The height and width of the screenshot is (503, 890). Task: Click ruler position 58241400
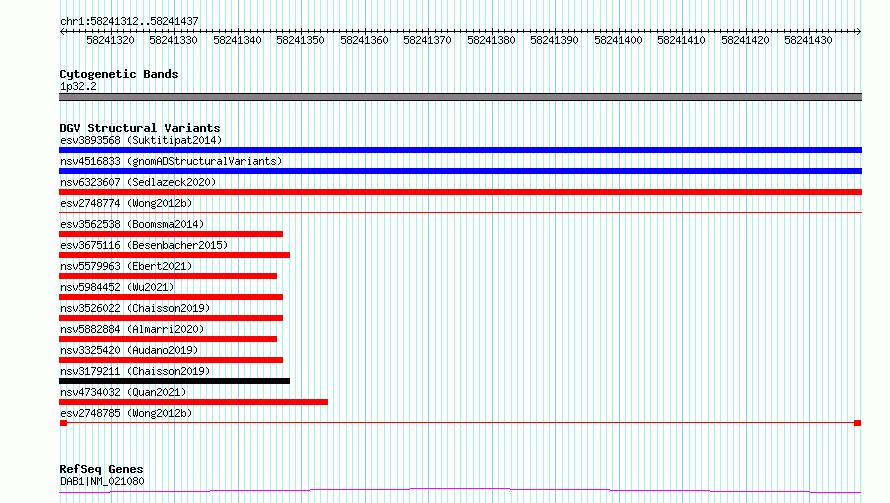618,40
